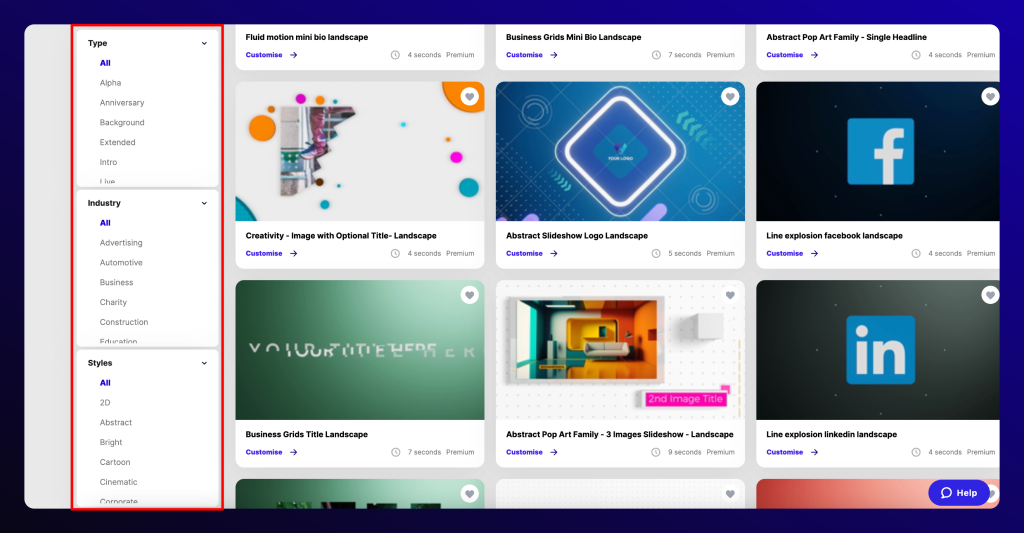Collapse the Type filter section
This screenshot has height=533, width=1024.
point(204,43)
